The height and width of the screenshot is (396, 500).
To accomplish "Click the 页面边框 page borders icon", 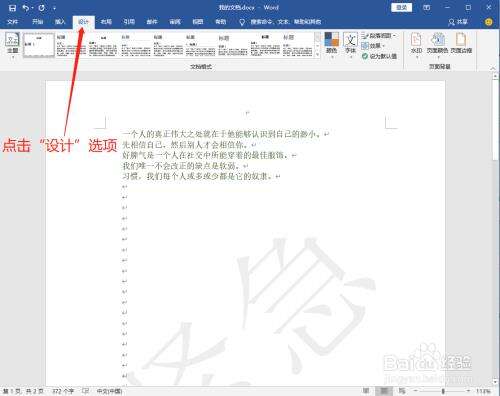I will 461,44.
